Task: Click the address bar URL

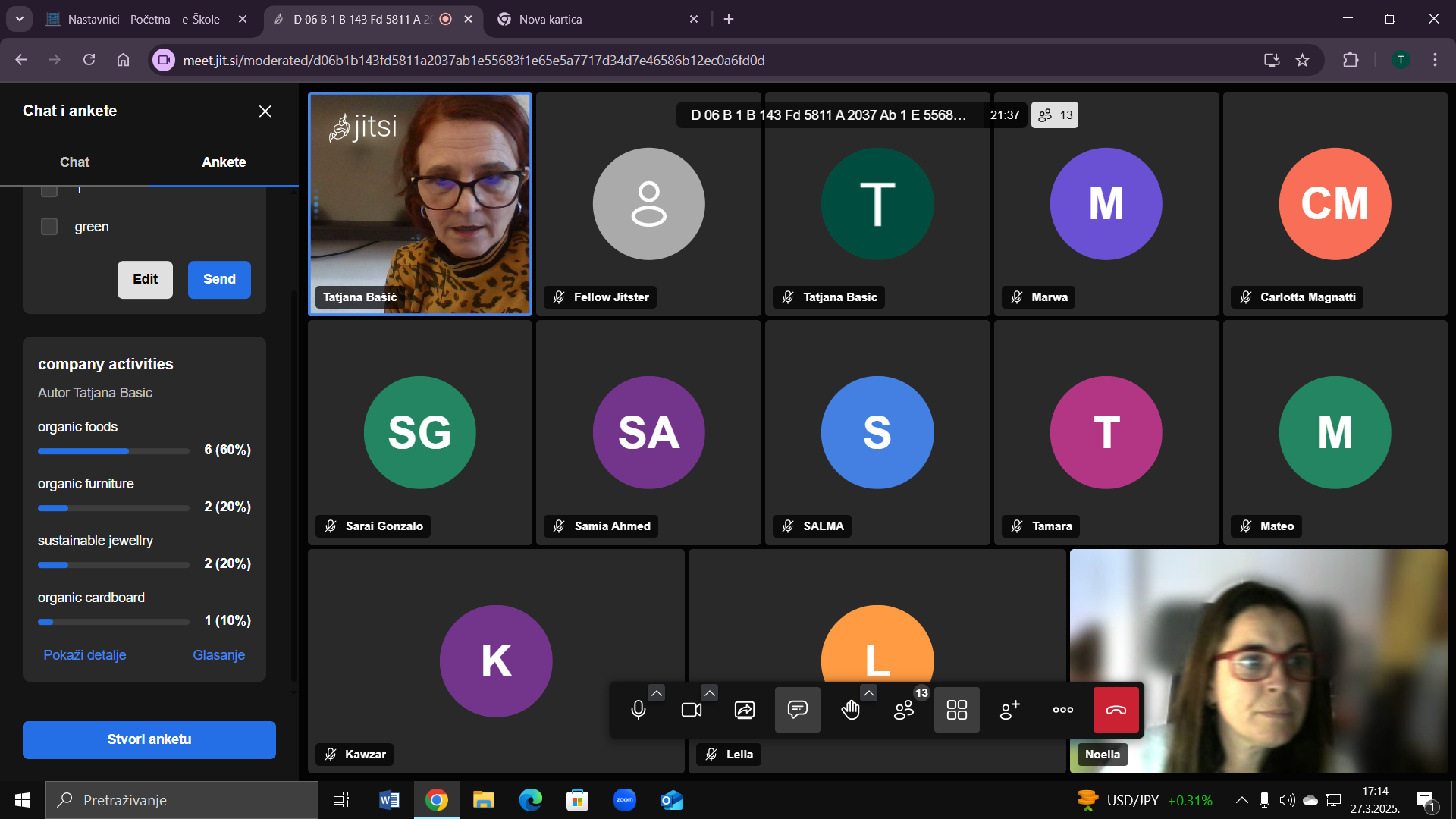Action: click(473, 61)
